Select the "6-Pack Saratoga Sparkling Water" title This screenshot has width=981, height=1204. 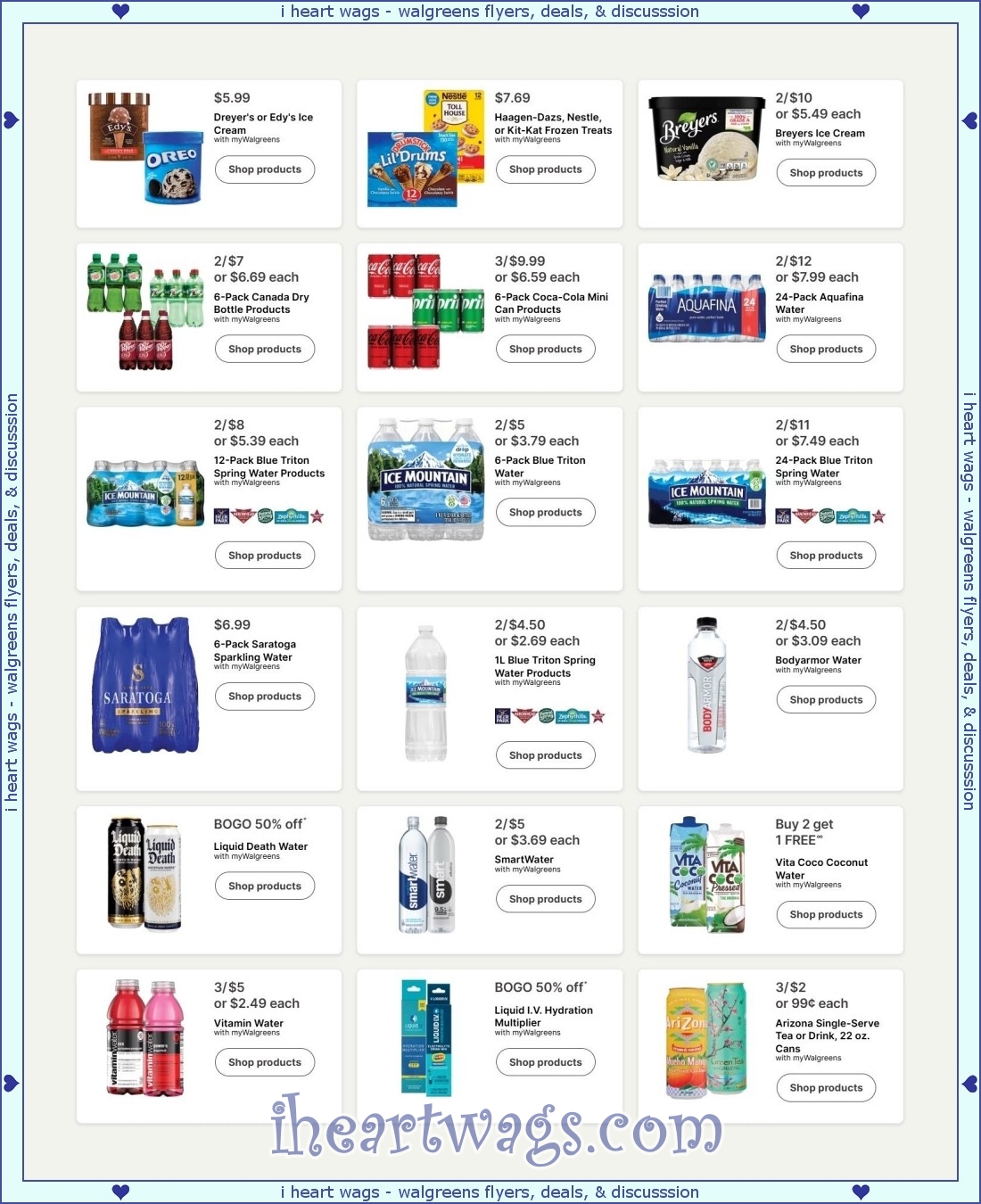[x=255, y=651]
